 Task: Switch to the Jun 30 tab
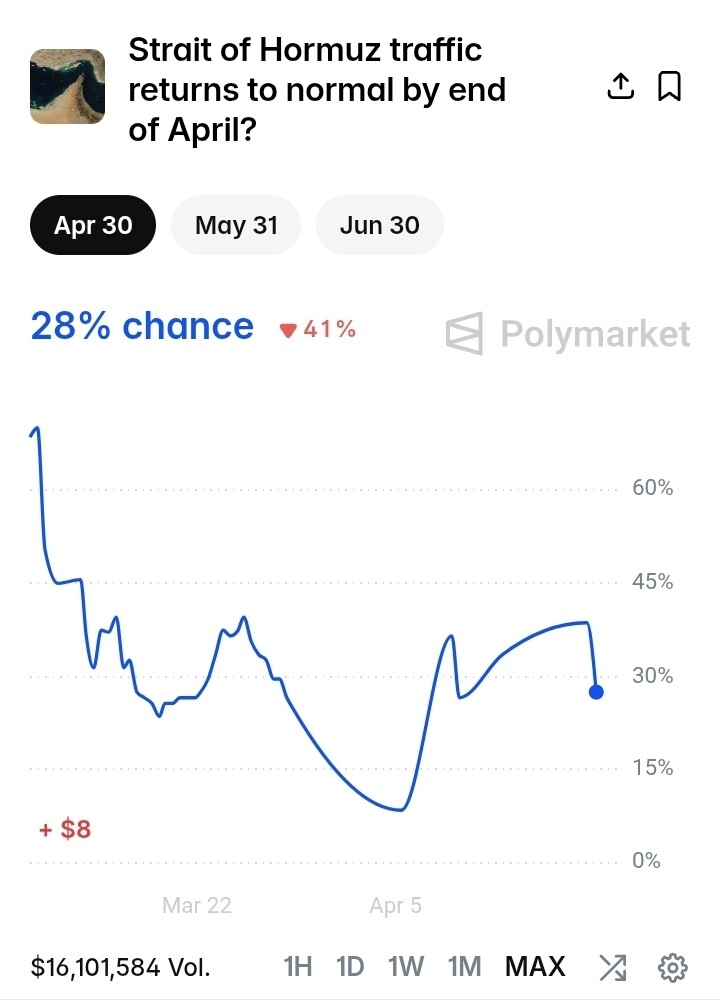(379, 225)
